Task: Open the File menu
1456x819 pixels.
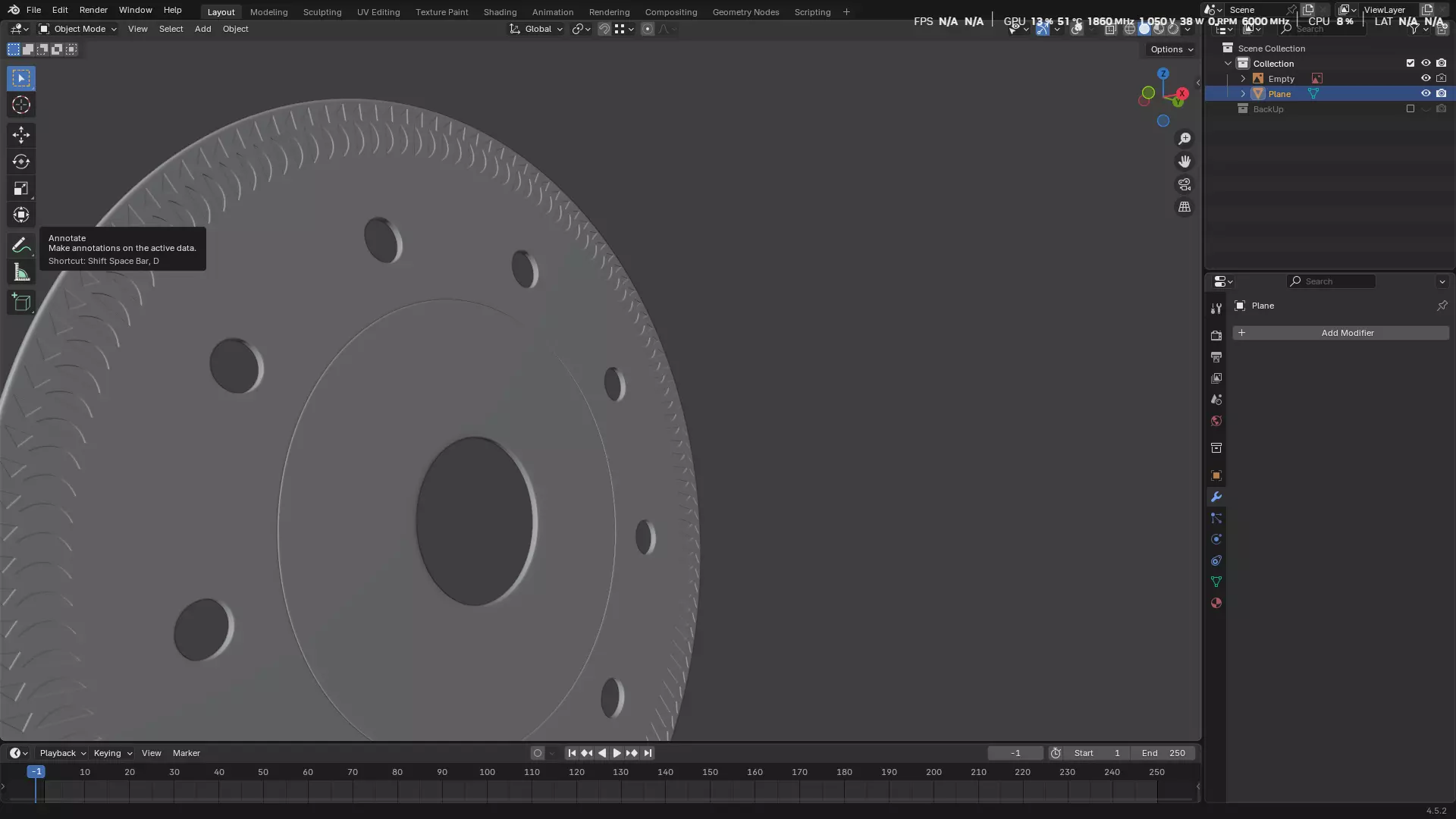Action: point(33,10)
